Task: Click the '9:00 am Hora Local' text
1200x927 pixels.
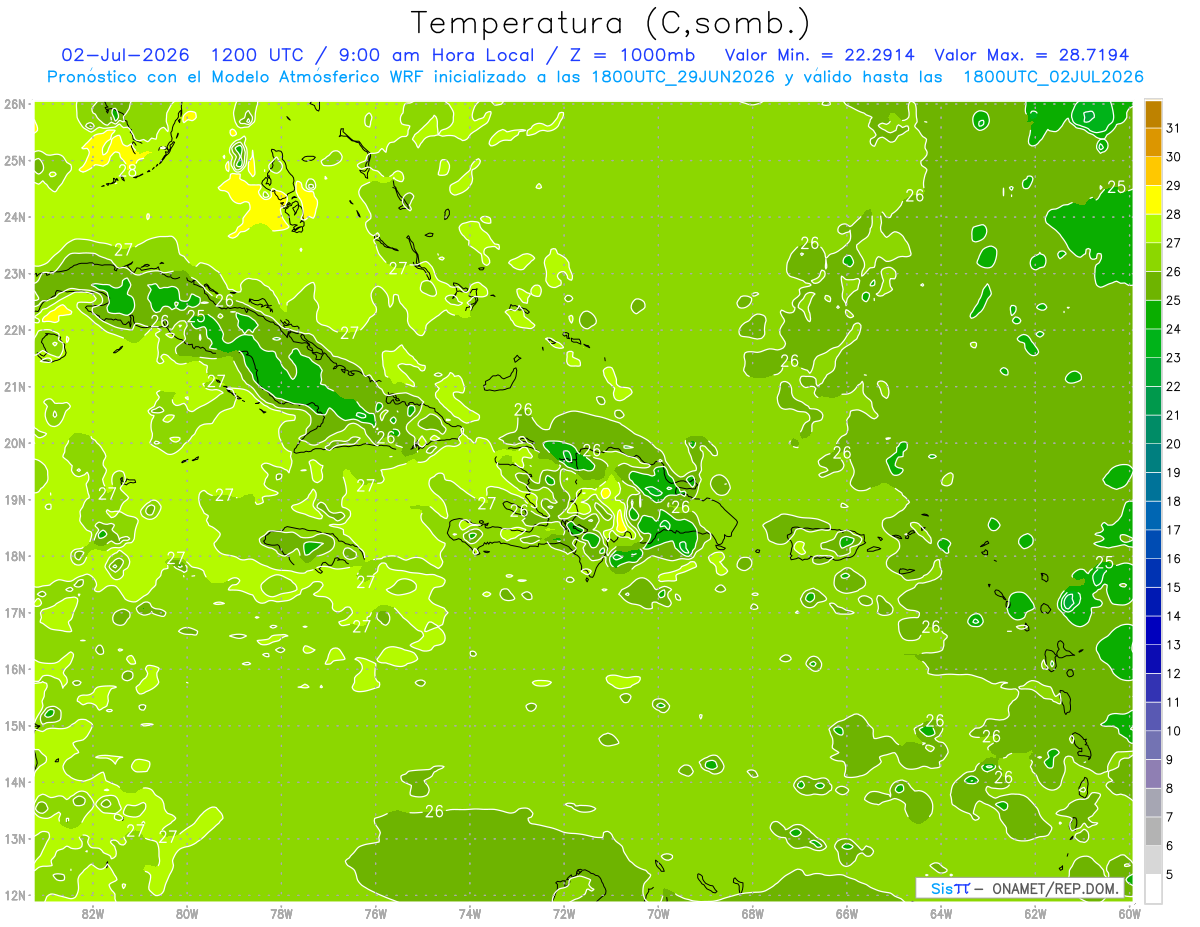Action: (x=431, y=55)
